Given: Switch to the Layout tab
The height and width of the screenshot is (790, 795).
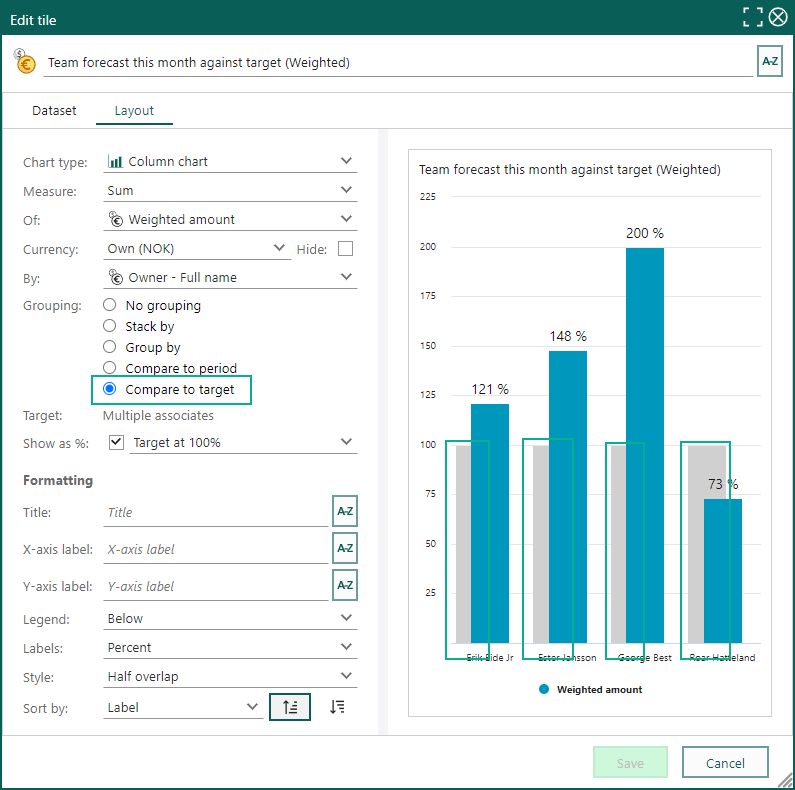Looking at the screenshot, I should click(134, 111).
